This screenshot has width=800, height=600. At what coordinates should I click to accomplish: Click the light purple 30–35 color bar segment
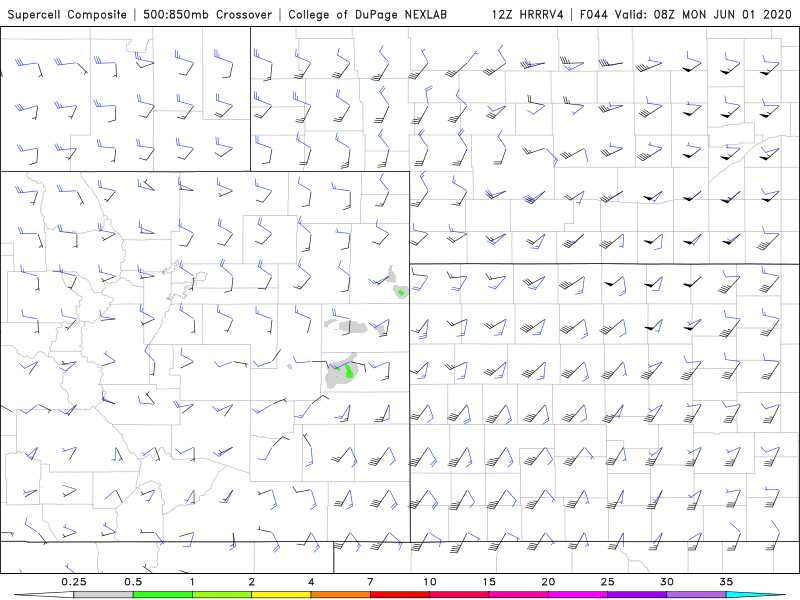click(696, 595)
